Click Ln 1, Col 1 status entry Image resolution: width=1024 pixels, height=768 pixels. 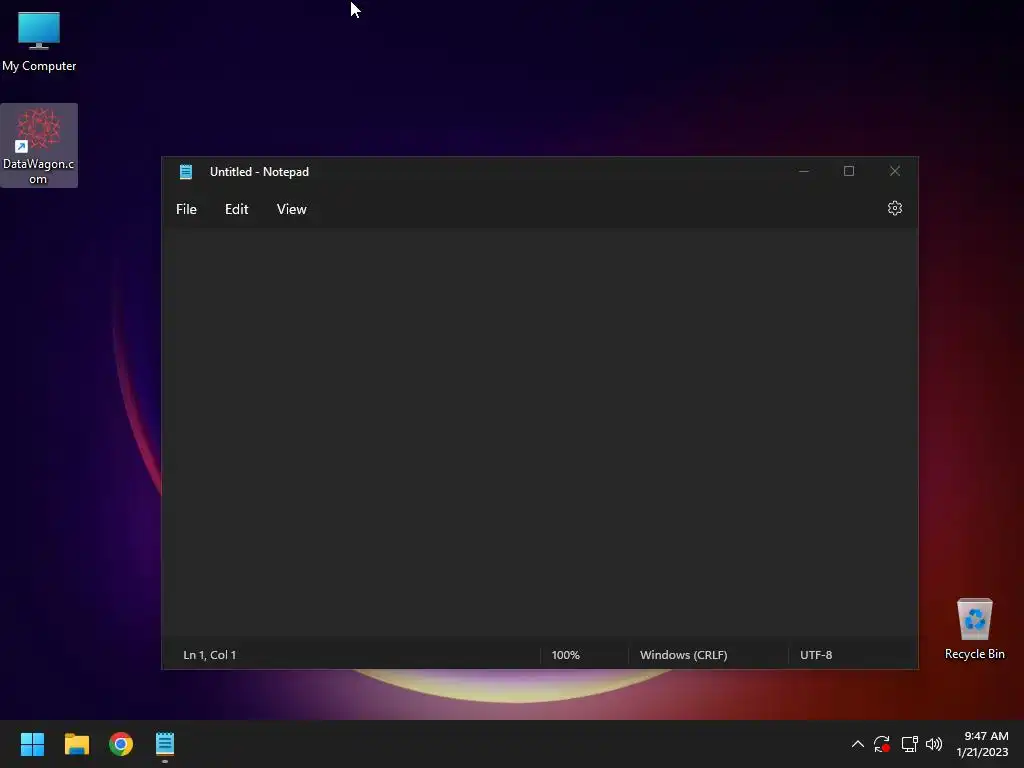coord(210,655)
